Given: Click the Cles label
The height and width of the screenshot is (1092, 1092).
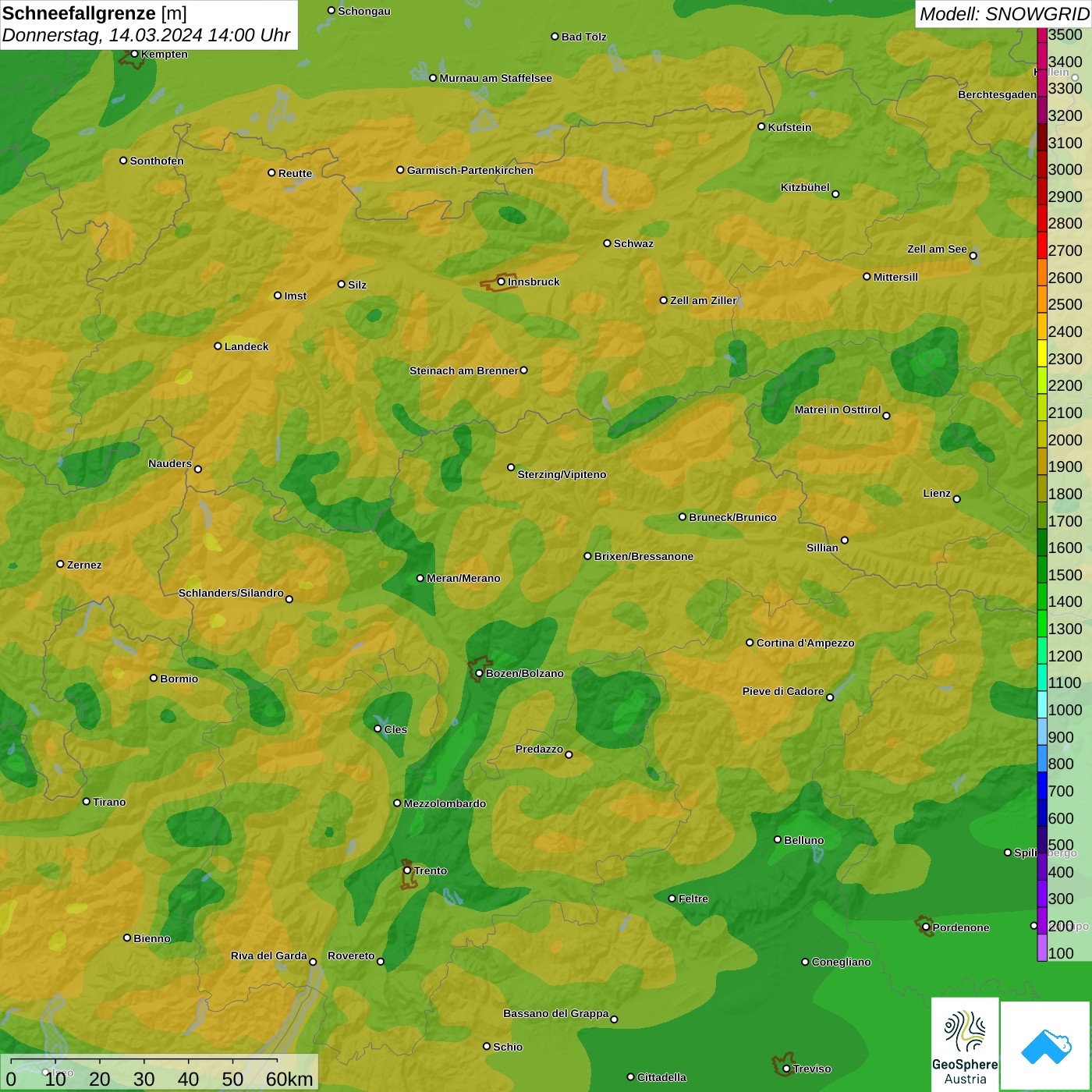Looking at the screenshot, I should coord(395,729).
